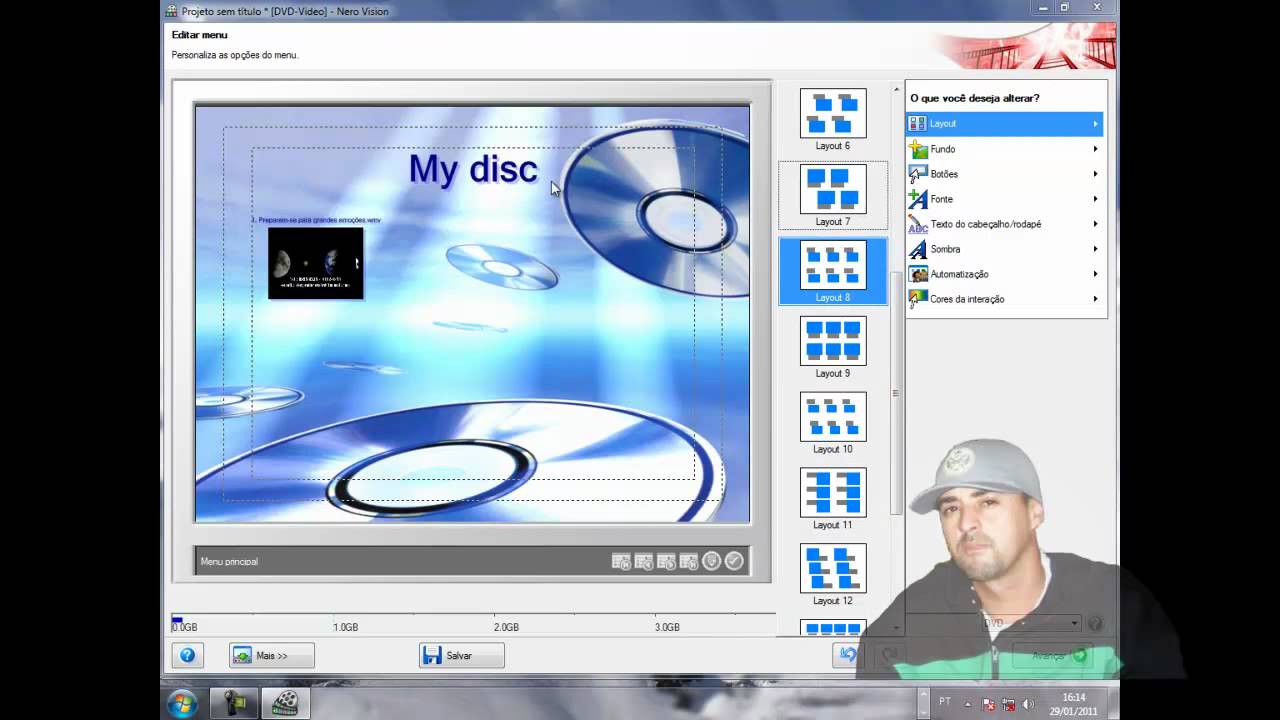Viewport: 1280px width, 720px height.
Task: Select the 'My disc' title text
Action: pyautogui.click(x=473, y=169)
